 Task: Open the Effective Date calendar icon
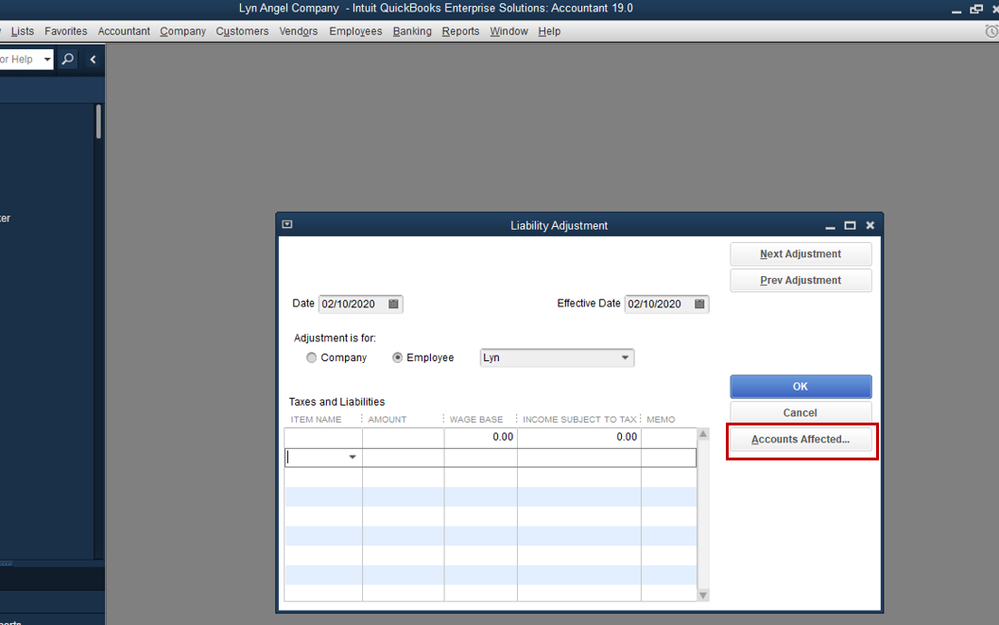click(x=700, y=303)
